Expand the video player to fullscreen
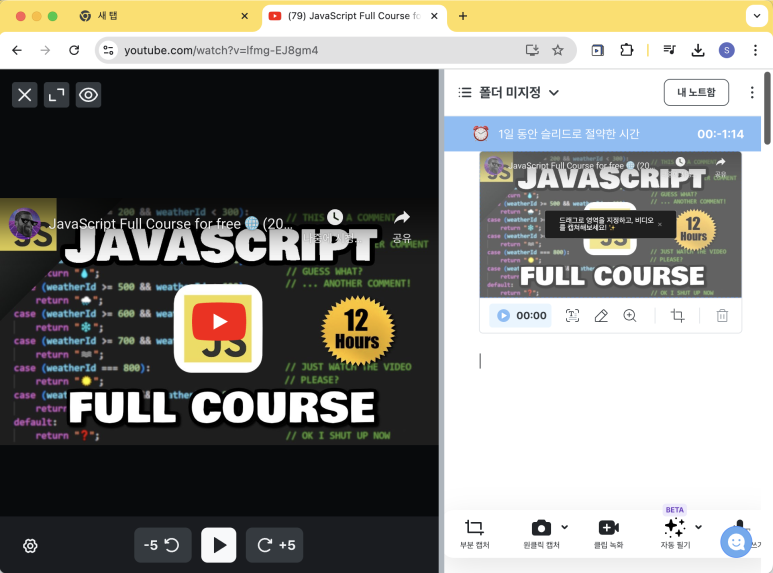The image size is (773, 573). [x=56, y=95]
